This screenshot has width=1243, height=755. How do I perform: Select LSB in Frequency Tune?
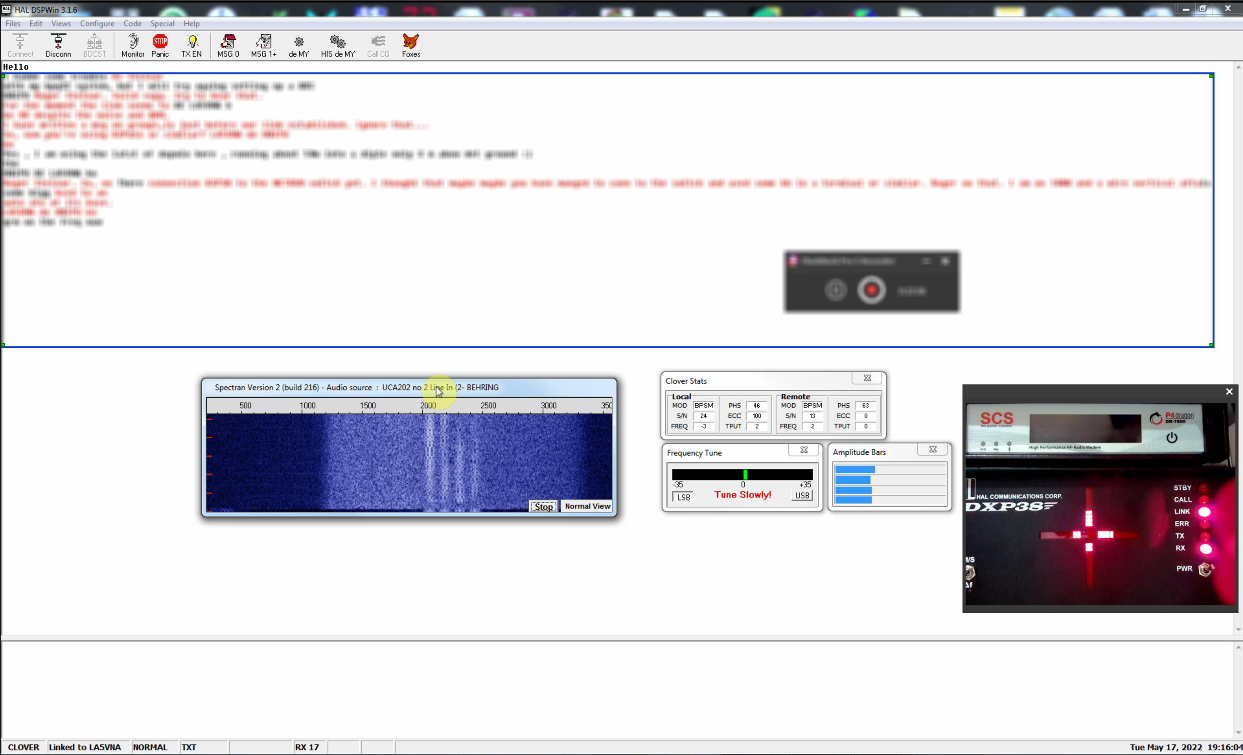pyautogui.click(x=684, y=497)
